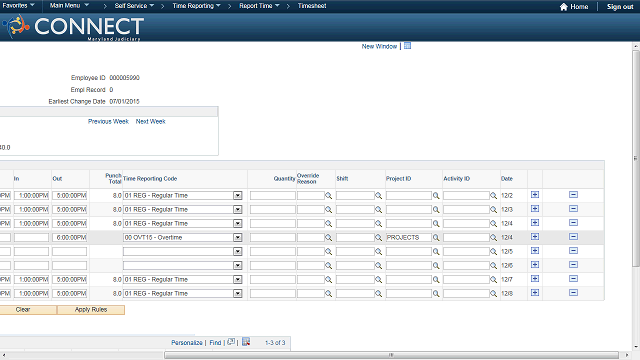Viewport: 640px width, 360px height.
Task: Open Time Reporting Code dropdown for 12/7
Action: tap(238, 280)
